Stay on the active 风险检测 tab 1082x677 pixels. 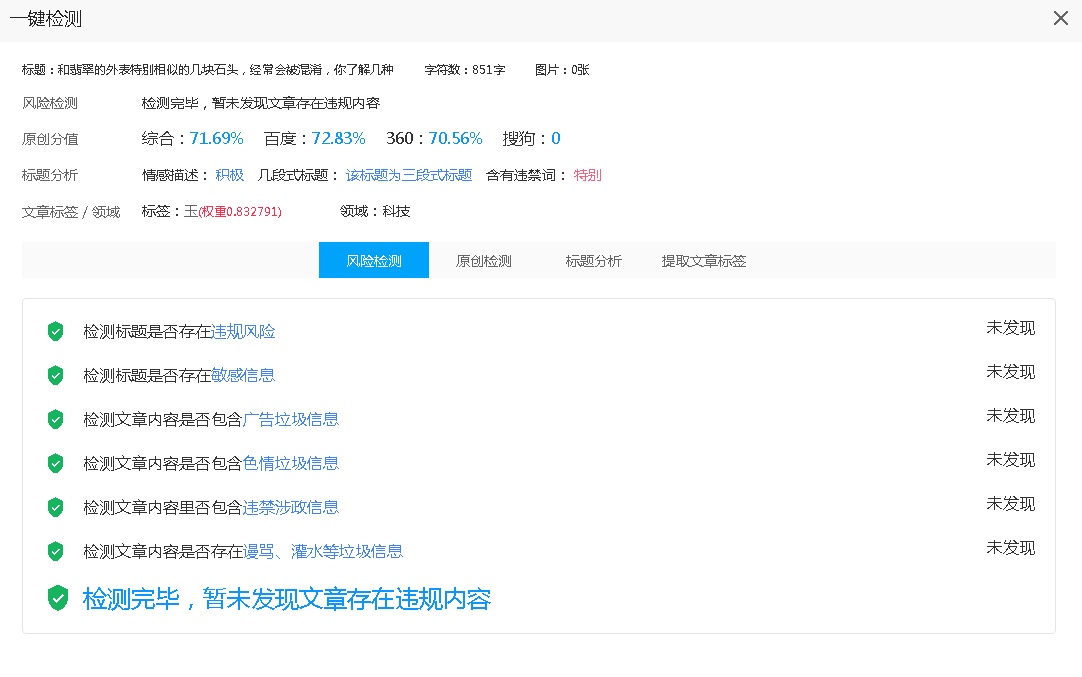coord(373,259)
